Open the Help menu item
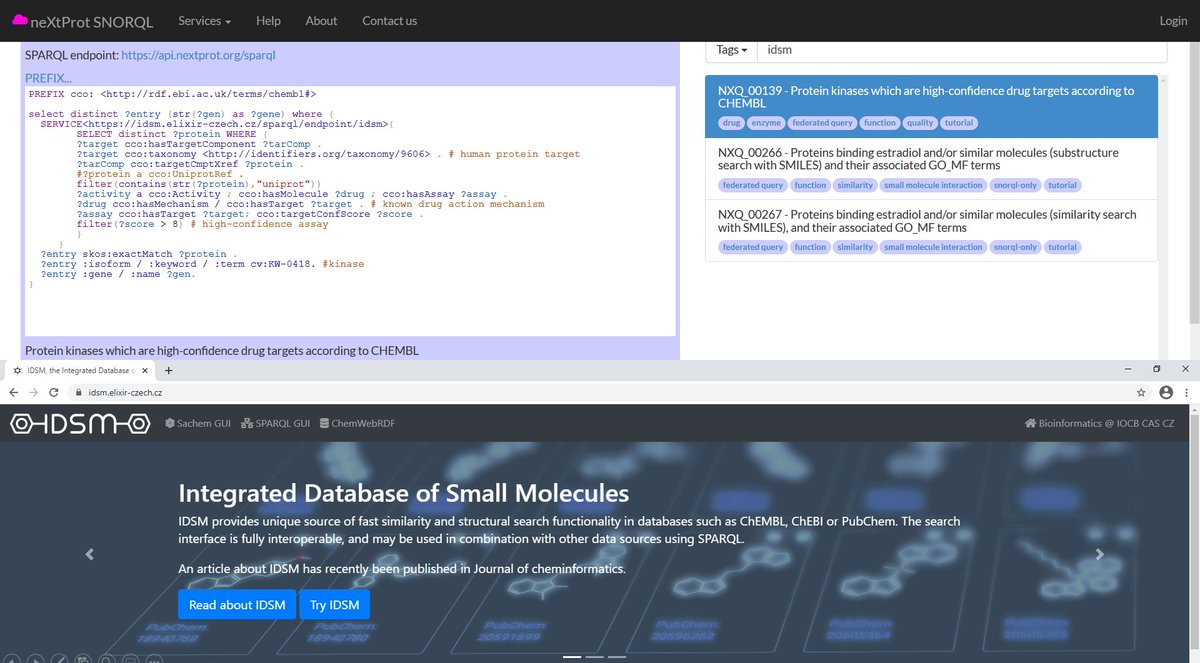The height and width of the screenshot is (663, 1200). [268, 20]
